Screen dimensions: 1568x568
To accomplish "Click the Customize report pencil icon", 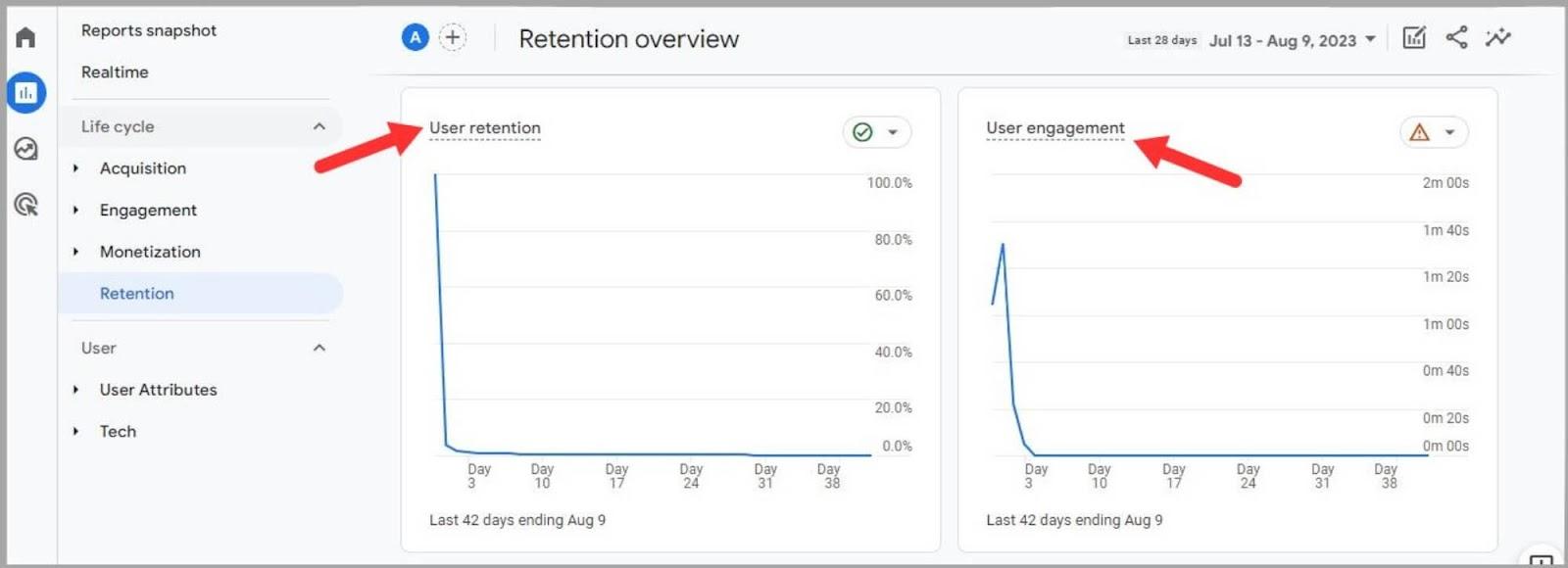I will click(1414, 37).
